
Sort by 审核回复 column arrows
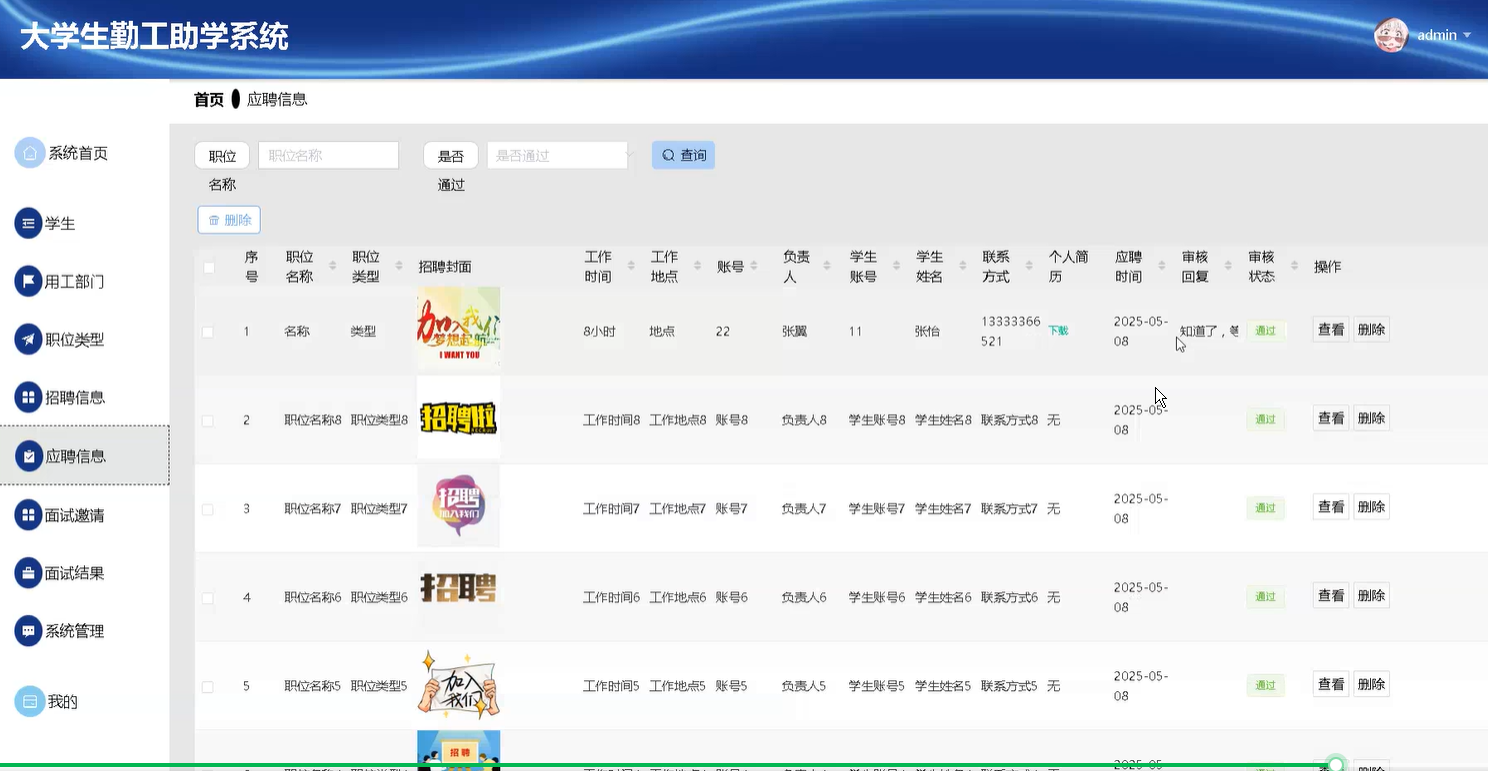[x=1228, y=266]
